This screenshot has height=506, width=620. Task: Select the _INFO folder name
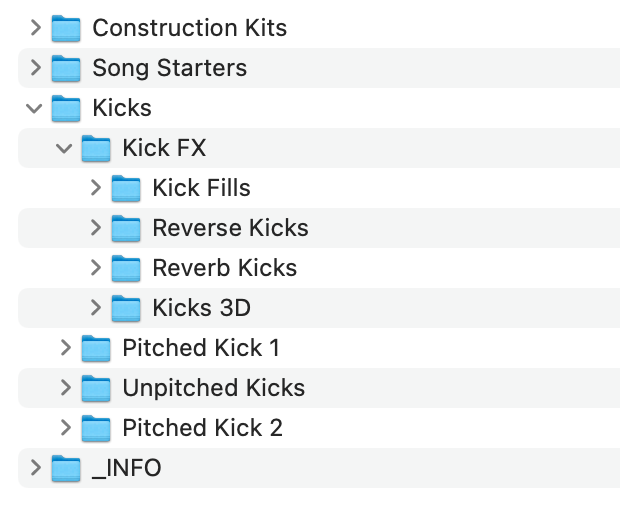(x=127, y=468)
